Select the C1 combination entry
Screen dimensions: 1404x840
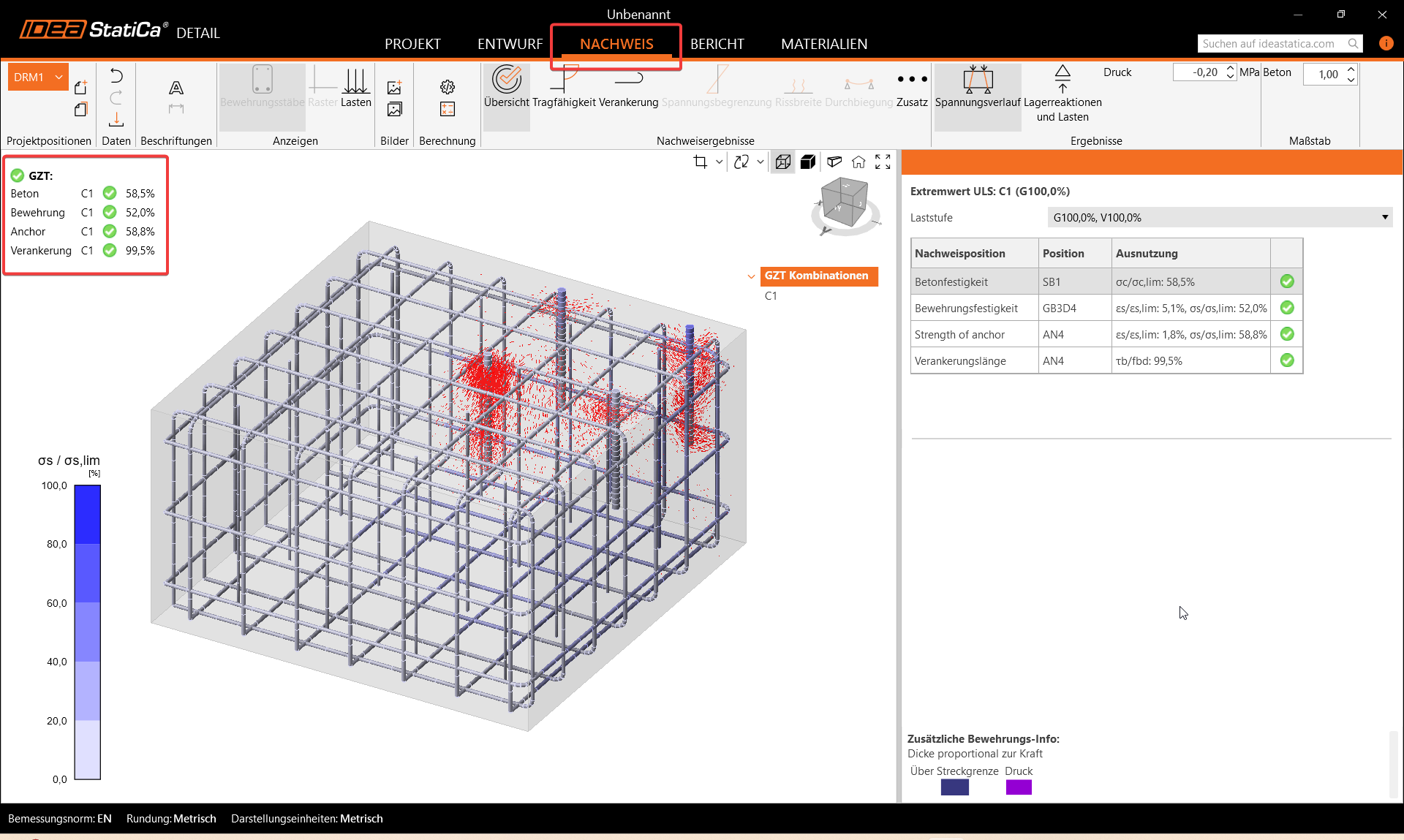771,296
